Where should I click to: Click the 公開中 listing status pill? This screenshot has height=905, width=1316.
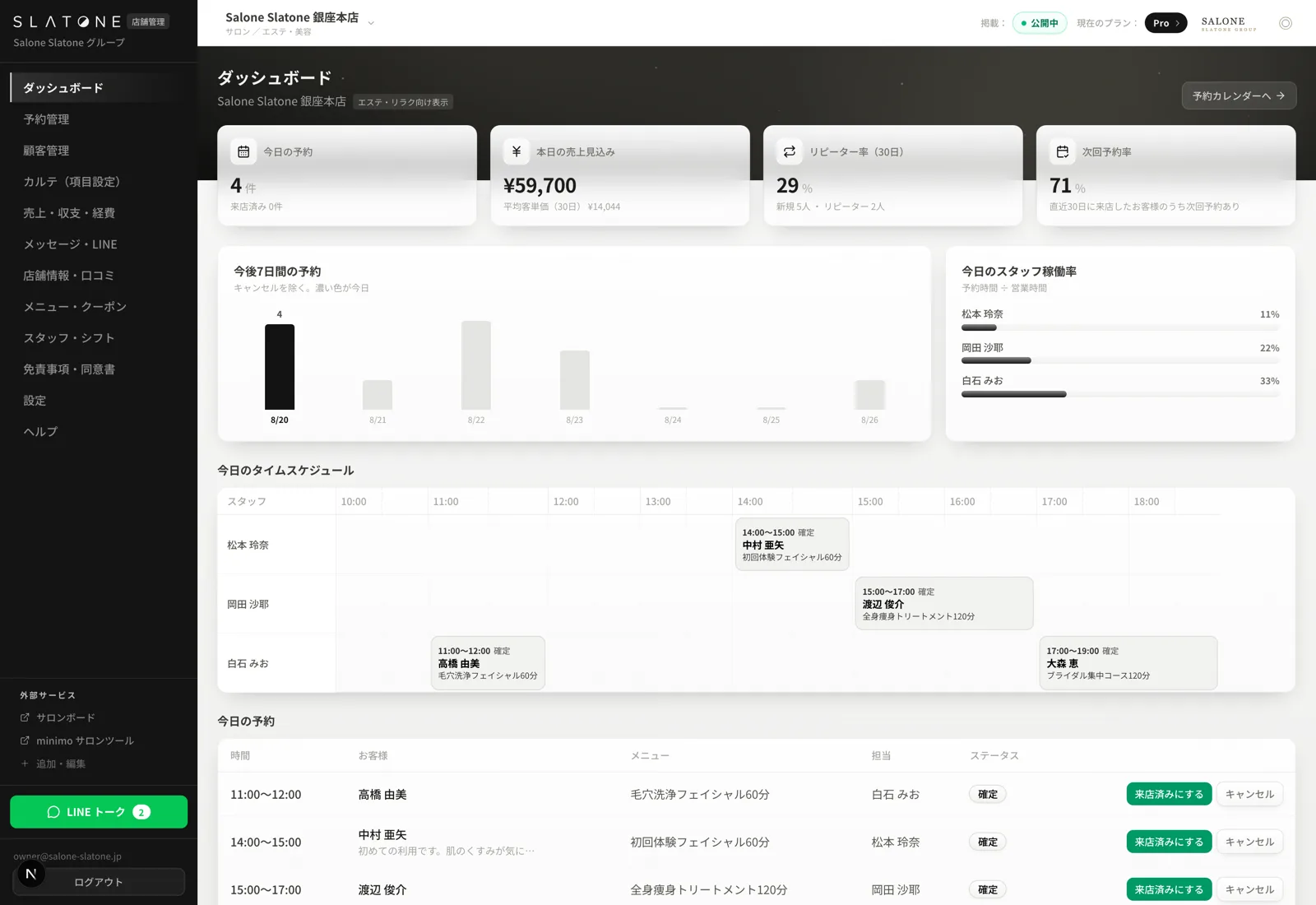coord(1040,23)
